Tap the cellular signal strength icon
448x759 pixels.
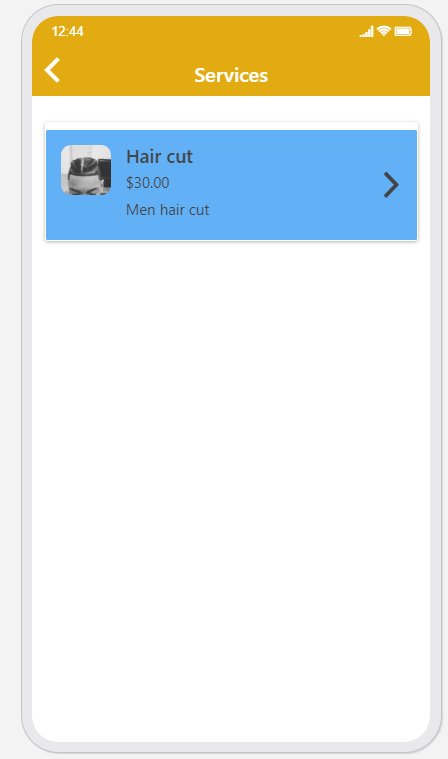(x=367, y=31)
